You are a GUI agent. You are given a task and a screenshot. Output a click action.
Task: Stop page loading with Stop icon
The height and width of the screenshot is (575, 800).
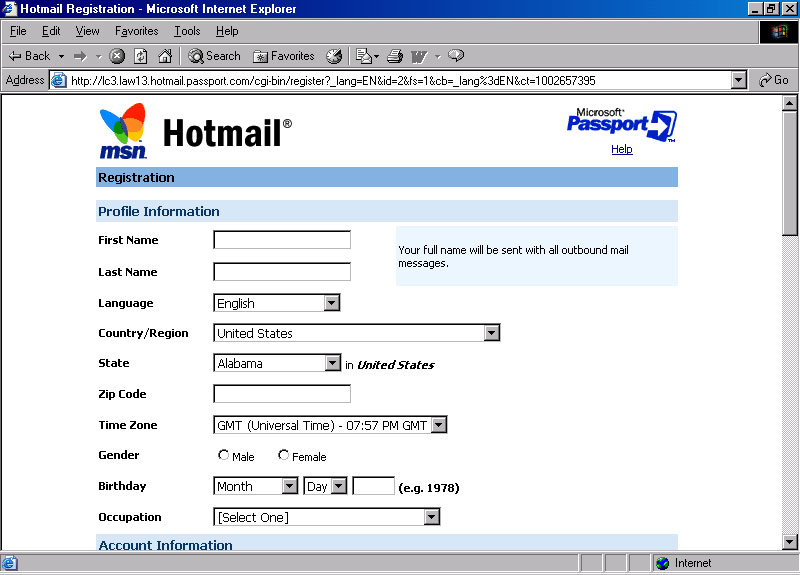pos(117,56)
